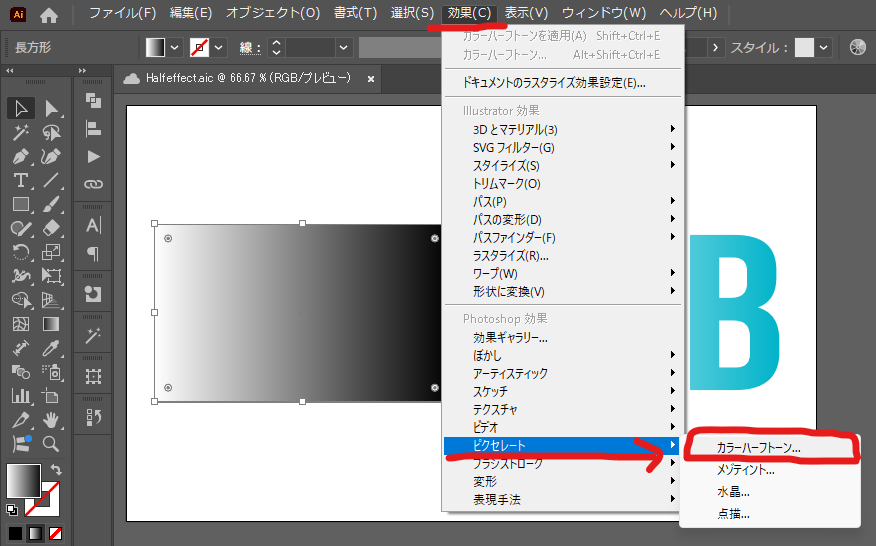
Task: Open the ファイル(F) menu
Action: pos(122,13)
